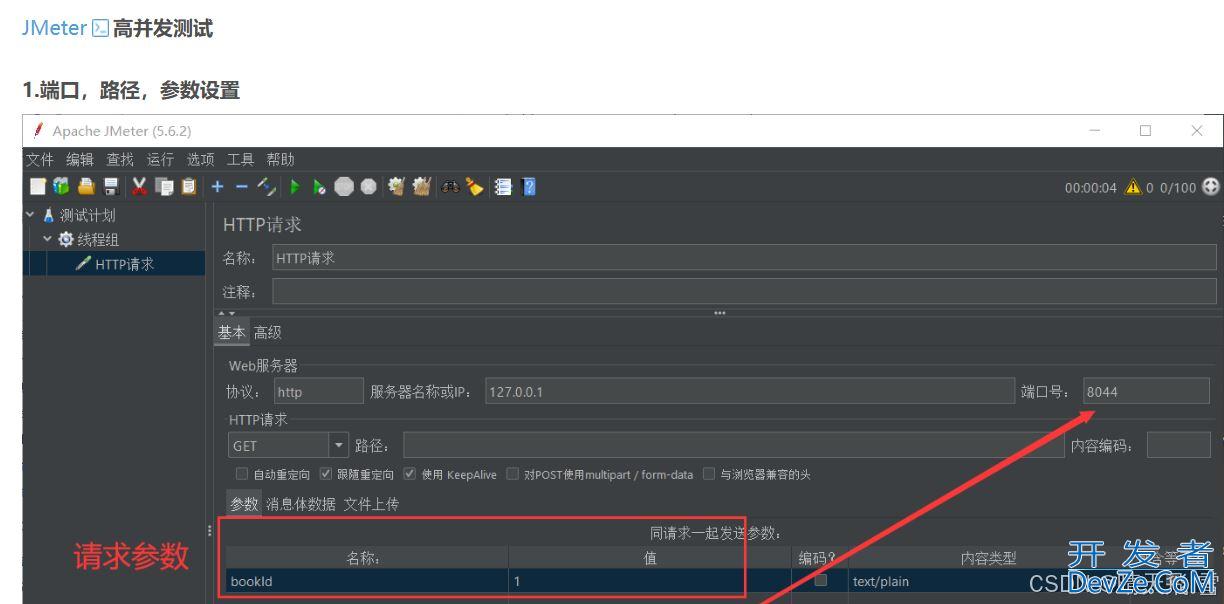Save the test plan with floppy icon
Viewport: 1224px width, 604px height.
pyautogui.click(x=110, y=187)
